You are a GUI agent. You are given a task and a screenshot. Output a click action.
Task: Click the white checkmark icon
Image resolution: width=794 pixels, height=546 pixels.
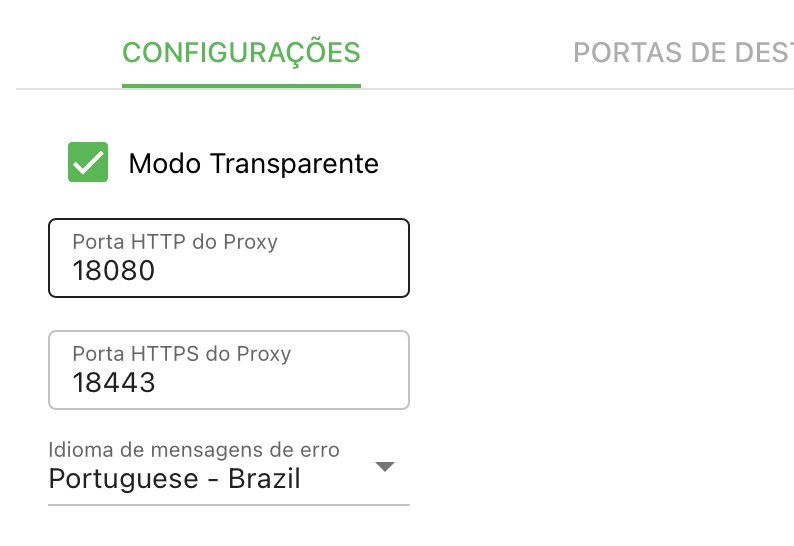point(88,163)
